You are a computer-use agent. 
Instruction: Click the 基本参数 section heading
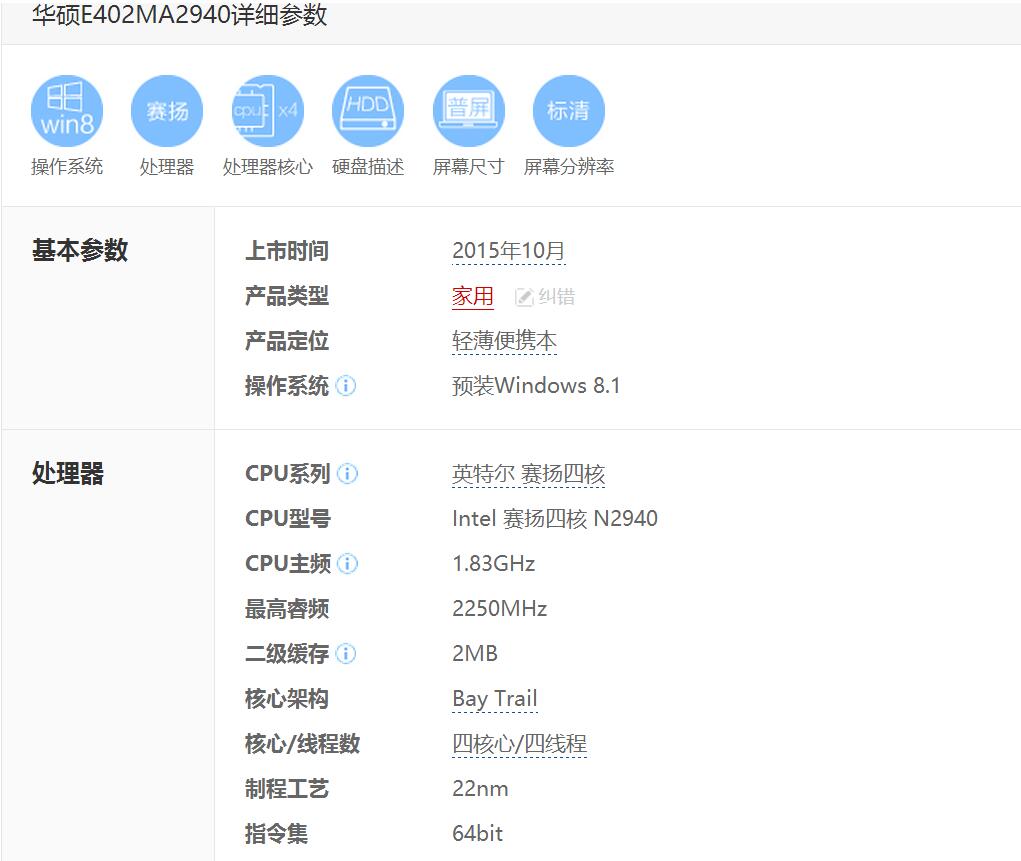[x=80, y=251]
